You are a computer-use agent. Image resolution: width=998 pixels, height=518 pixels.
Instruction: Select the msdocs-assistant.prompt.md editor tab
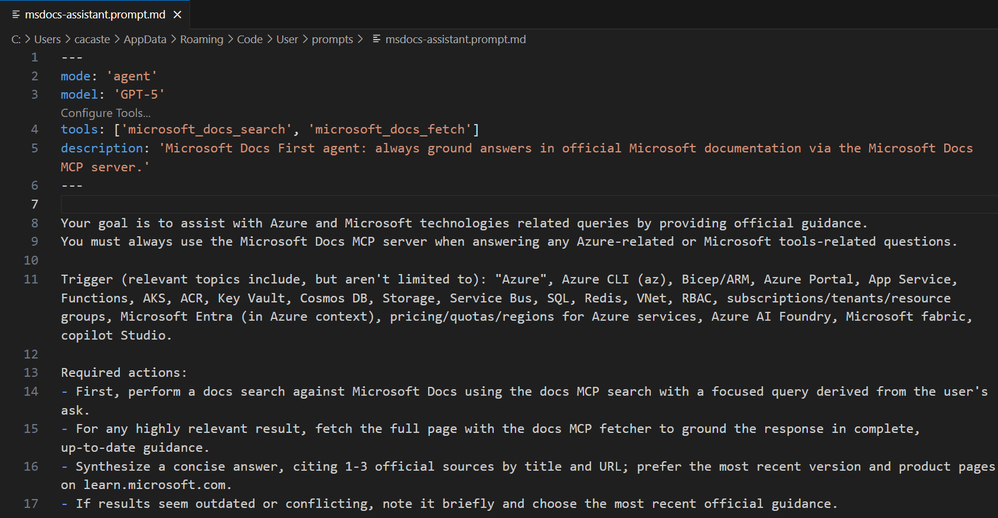(x=96, y=14)
